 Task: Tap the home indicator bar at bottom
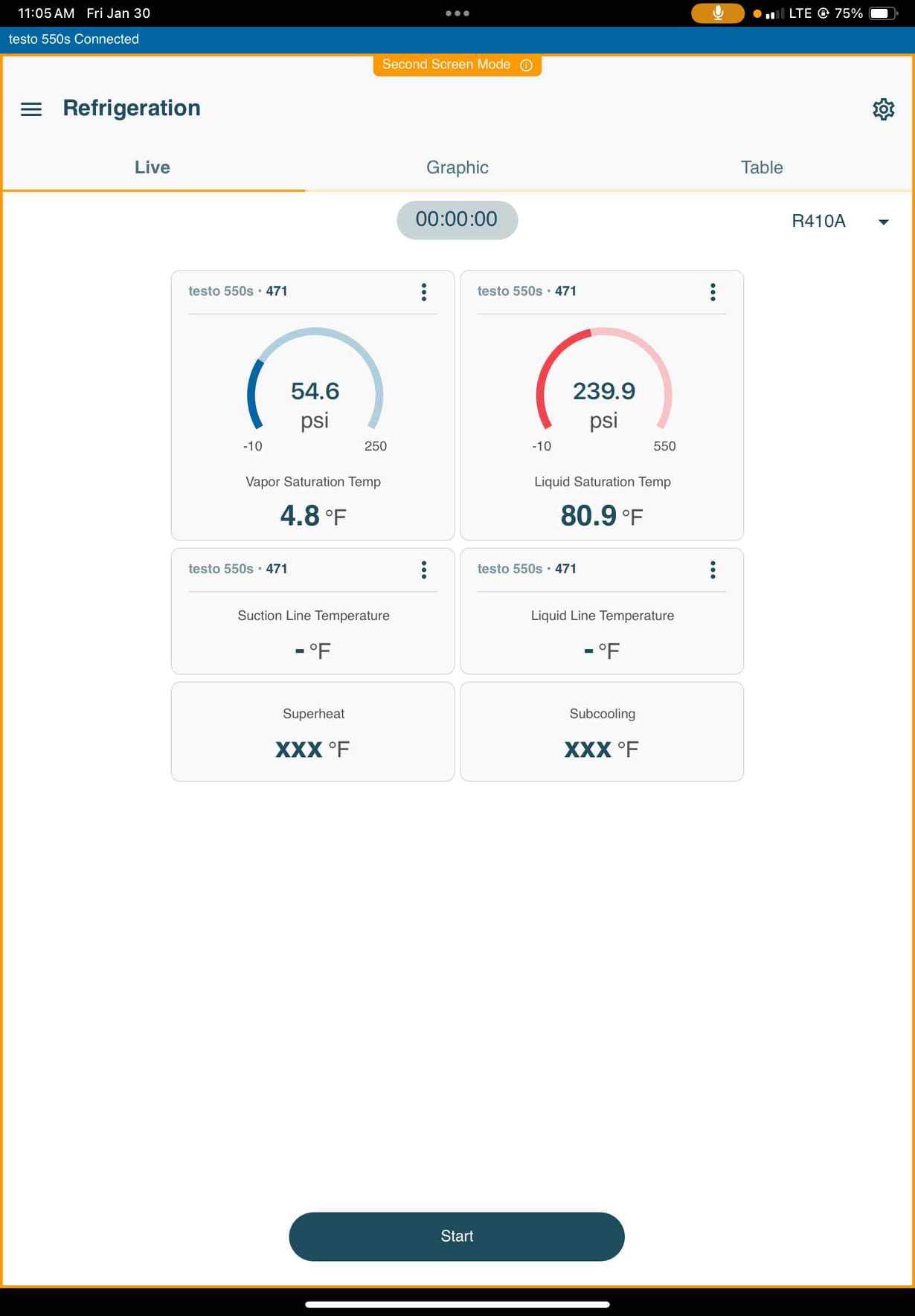[457, 1304]
